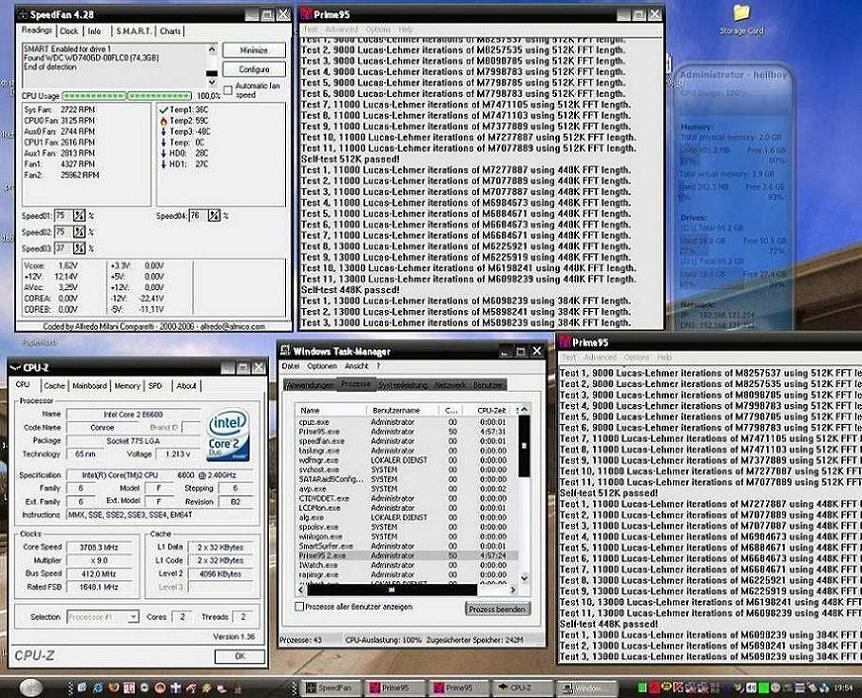Click the Task-Manager horizontal scroll right arrow
The image size is (862, 698).
coord(512,590)
